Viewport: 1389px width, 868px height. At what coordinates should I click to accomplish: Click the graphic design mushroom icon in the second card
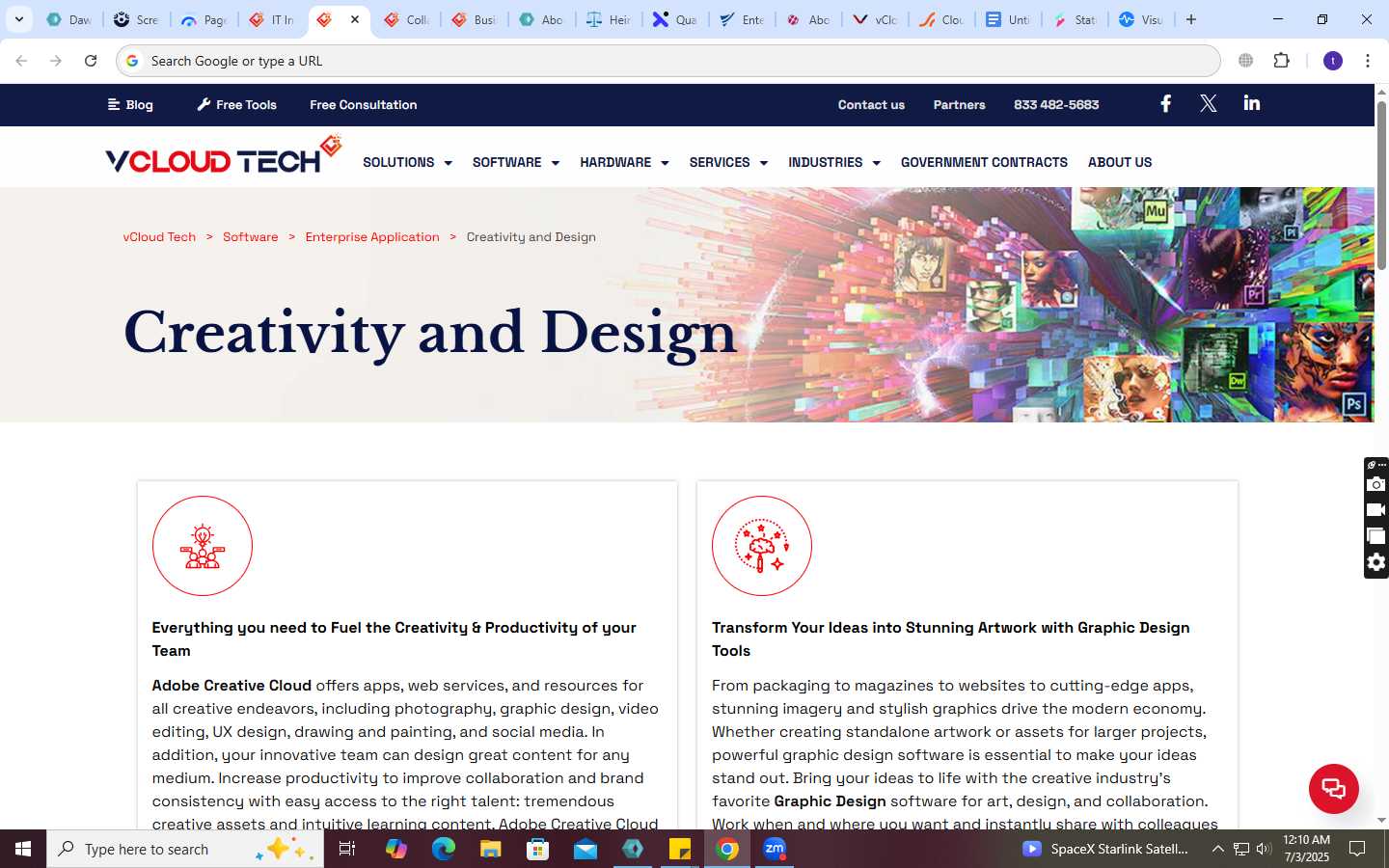(762, 546)
